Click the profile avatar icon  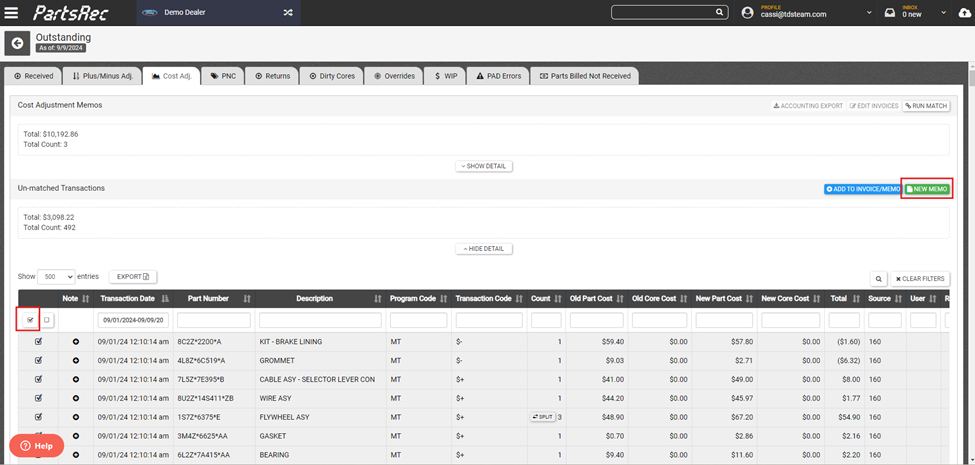pyautogui.click(x=747, y=12)
